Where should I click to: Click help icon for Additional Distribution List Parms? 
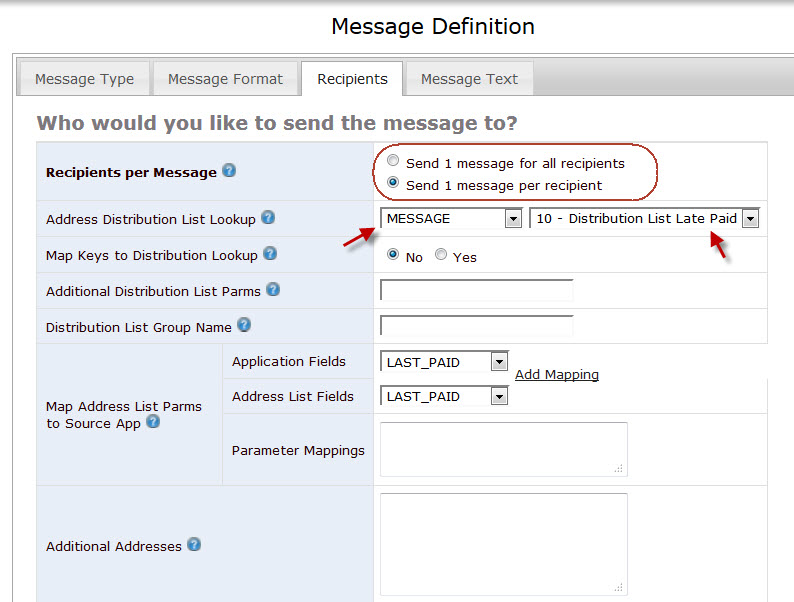click(x=273, y=290)
